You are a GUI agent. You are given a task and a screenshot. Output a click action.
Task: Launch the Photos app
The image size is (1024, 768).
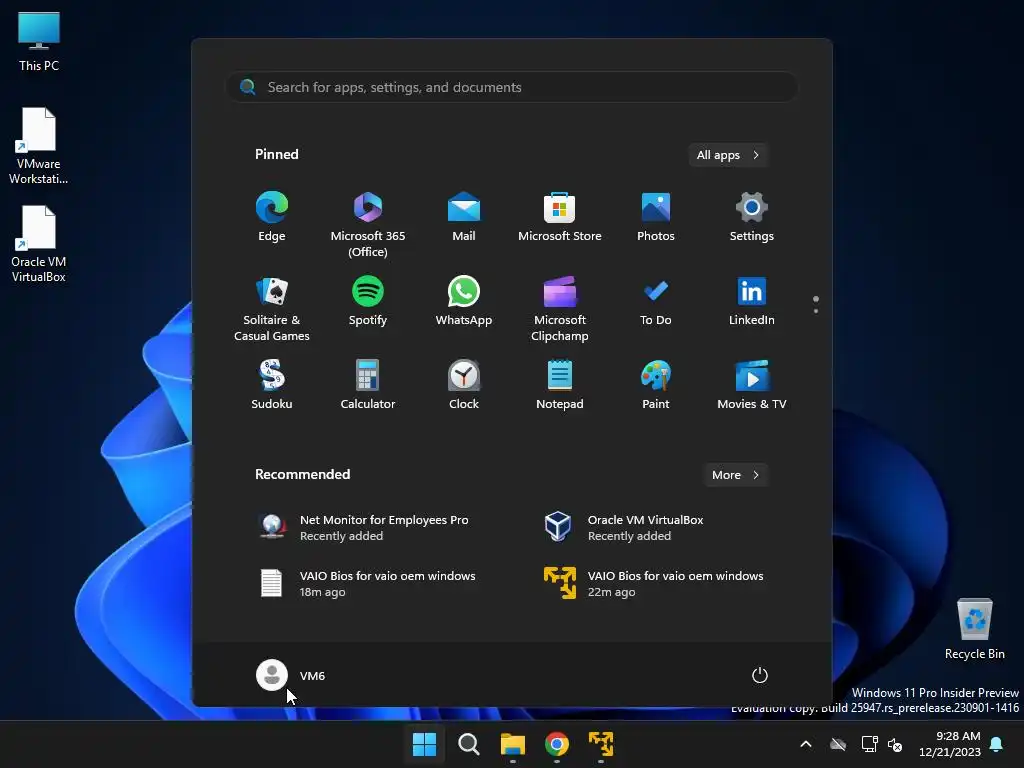656,217
